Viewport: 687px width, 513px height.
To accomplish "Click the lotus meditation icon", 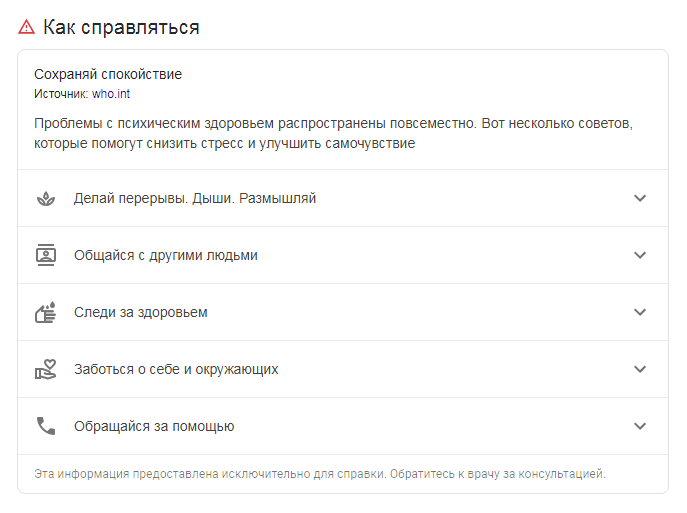I will click(x=46, y=198).
